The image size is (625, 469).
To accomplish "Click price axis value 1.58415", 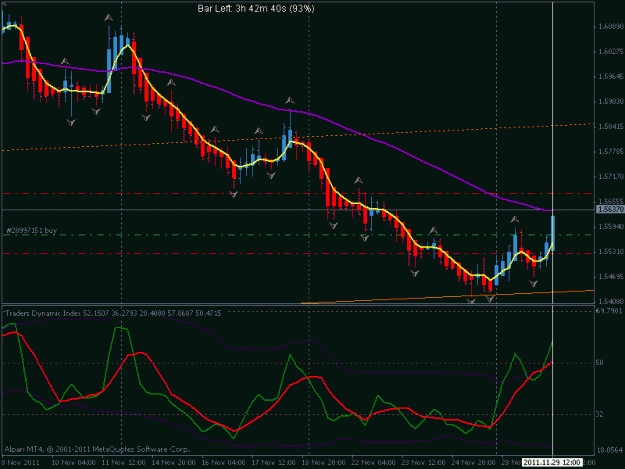I will click(x=611, y=126).
